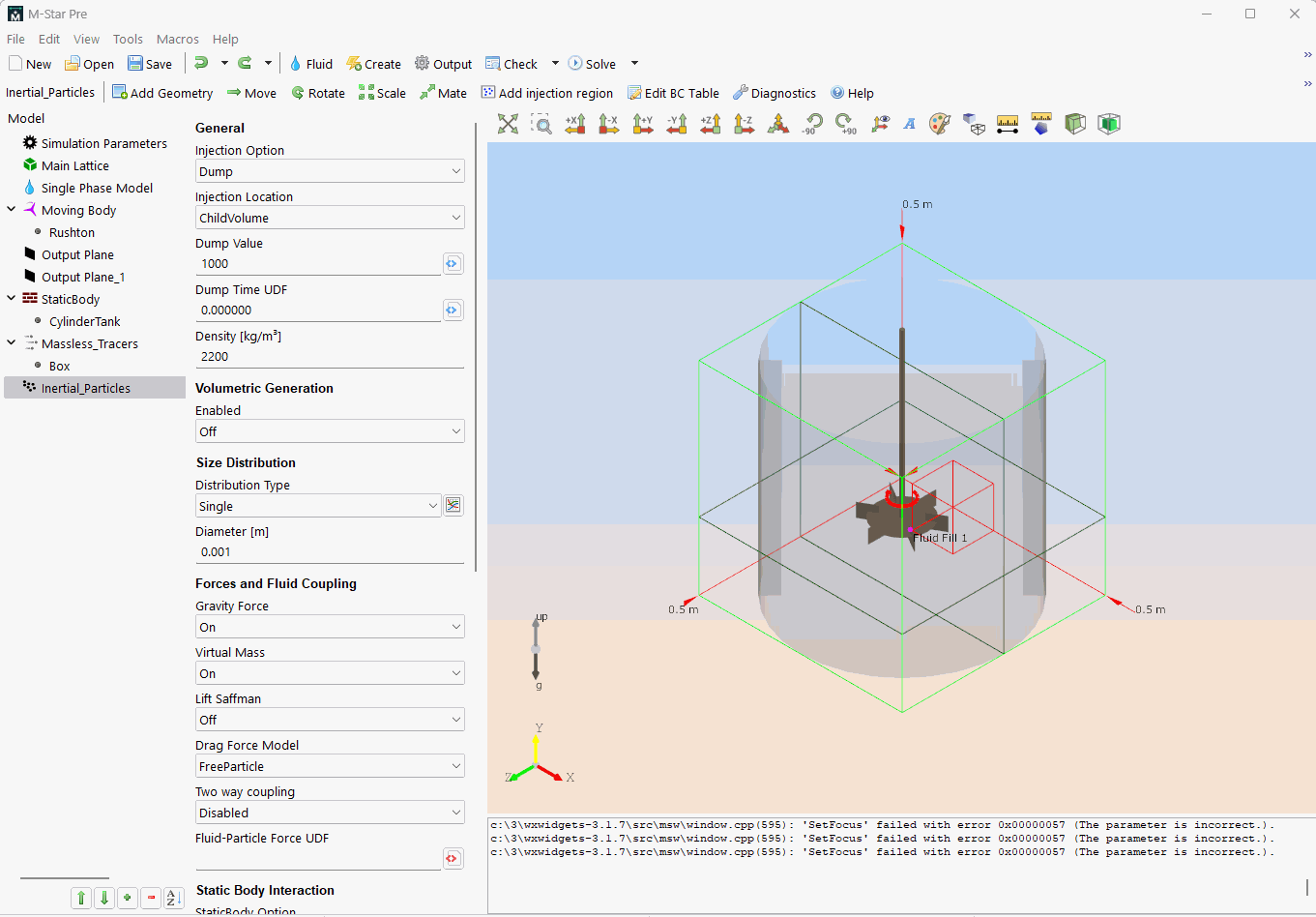Click the fit-all view icon
1316x917 pixels.
point(508,124)
